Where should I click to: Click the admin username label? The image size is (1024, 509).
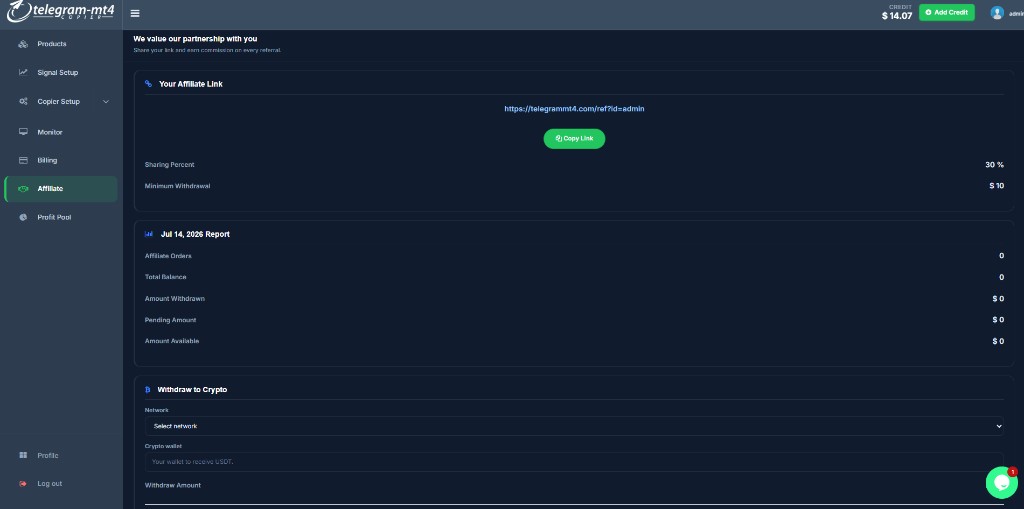(1016, 13)
